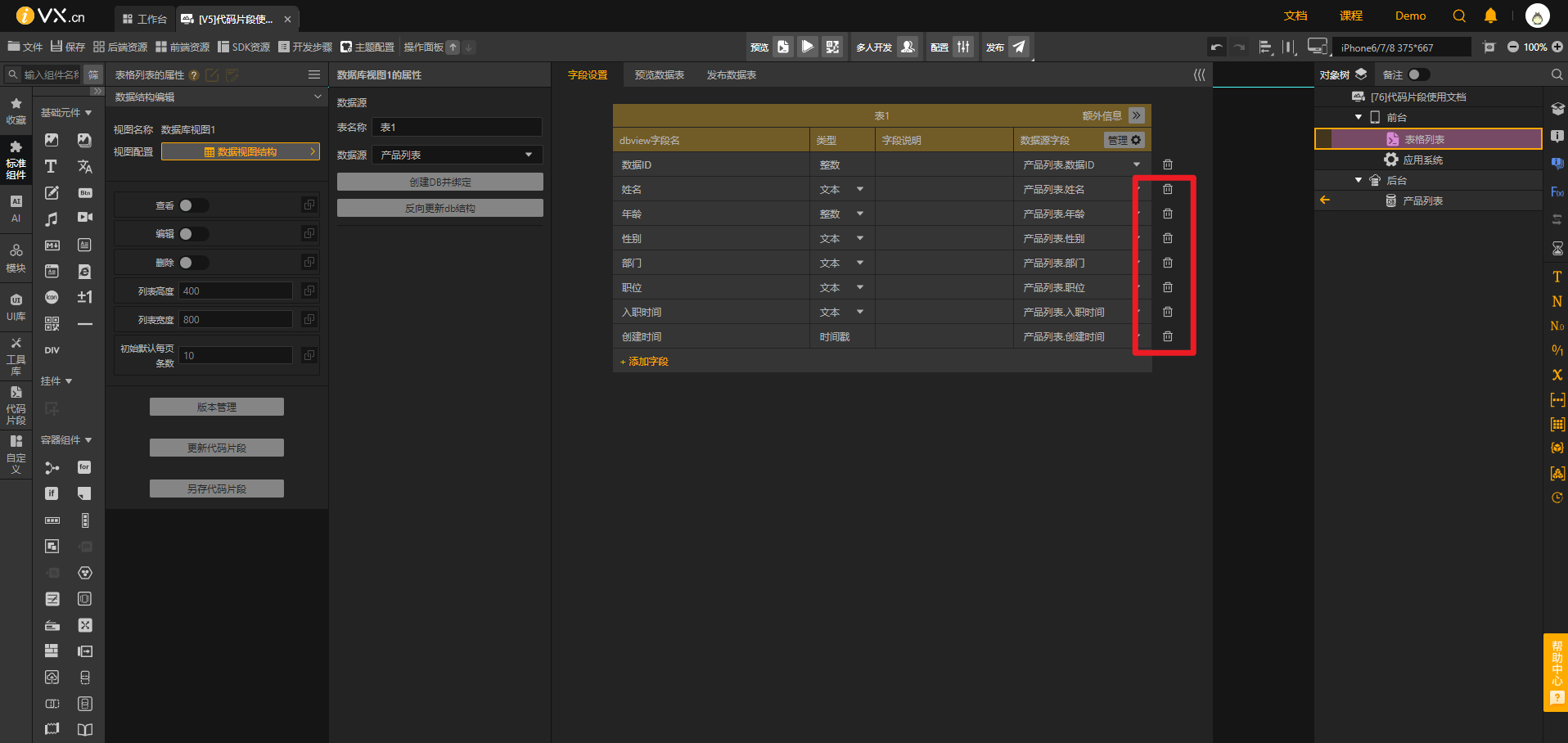Open the type dropdown for the 姓名 row
This screenshot has height=743, width=1568.
(x=860, y=189)
